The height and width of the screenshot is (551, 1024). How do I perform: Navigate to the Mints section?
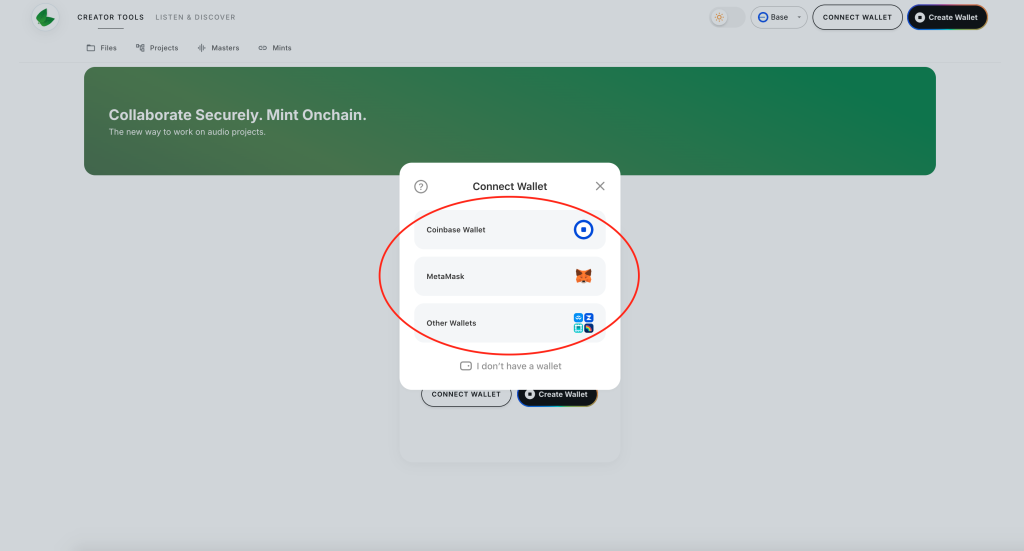274,48
